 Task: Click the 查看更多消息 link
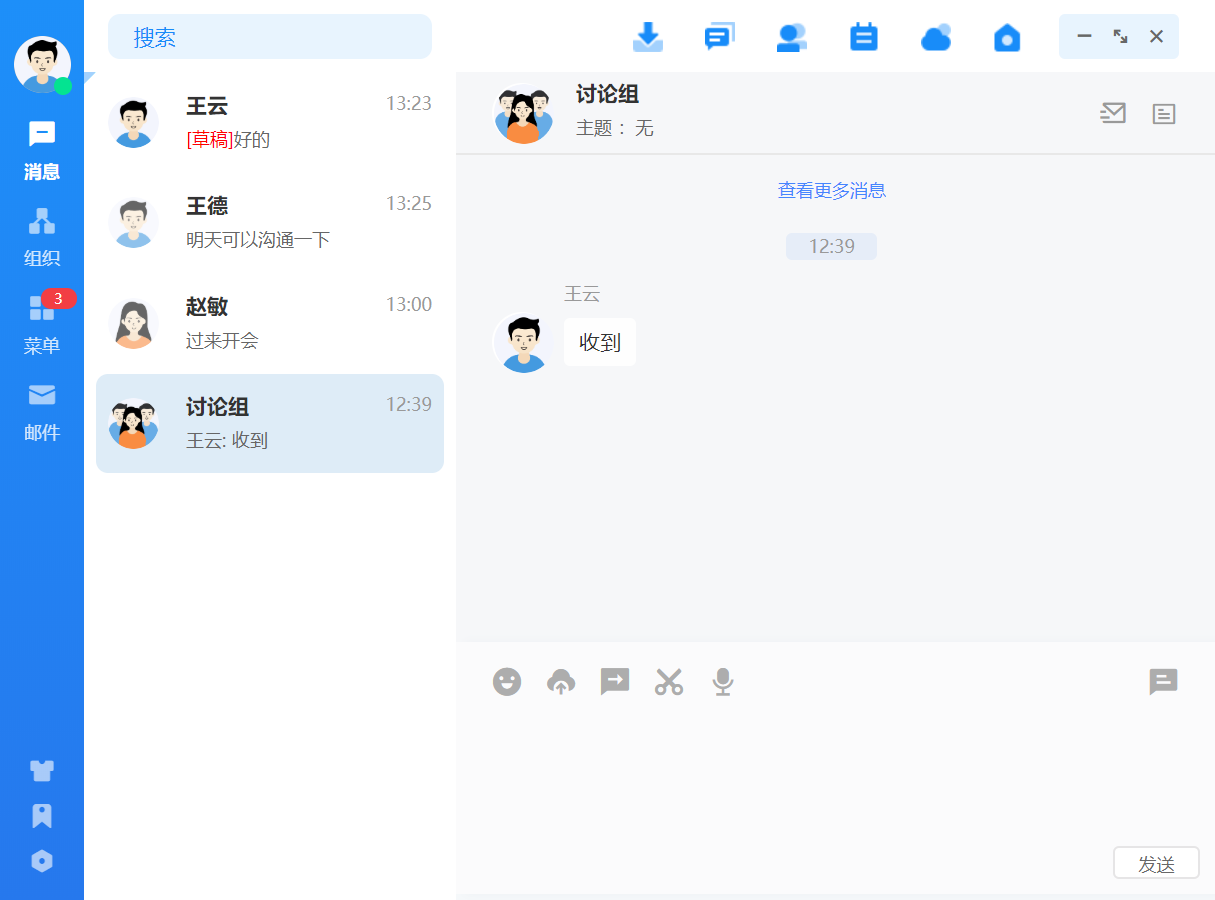(x=831, y=190)
